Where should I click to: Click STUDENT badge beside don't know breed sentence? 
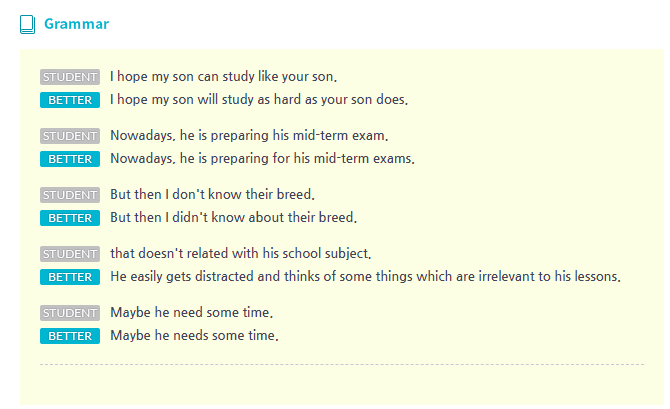(x=70, y=195)
